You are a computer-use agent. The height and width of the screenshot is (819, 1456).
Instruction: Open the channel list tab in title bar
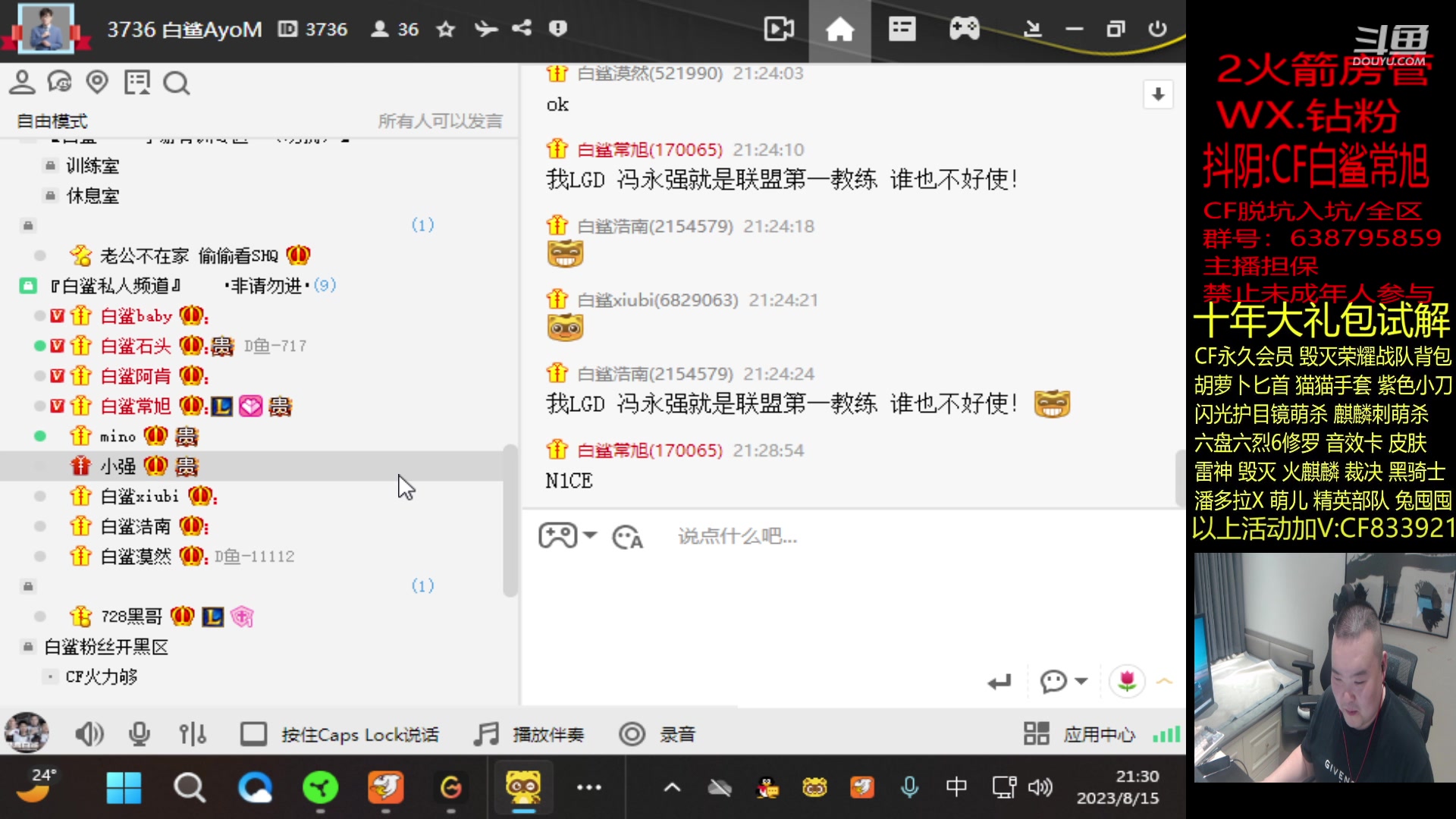pos(902,29)
